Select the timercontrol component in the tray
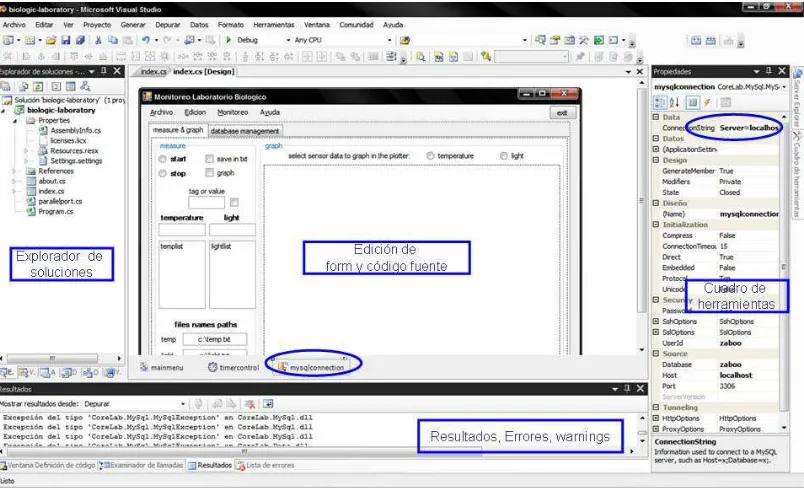This screenshot has height=488, width=804. point(233,368)
